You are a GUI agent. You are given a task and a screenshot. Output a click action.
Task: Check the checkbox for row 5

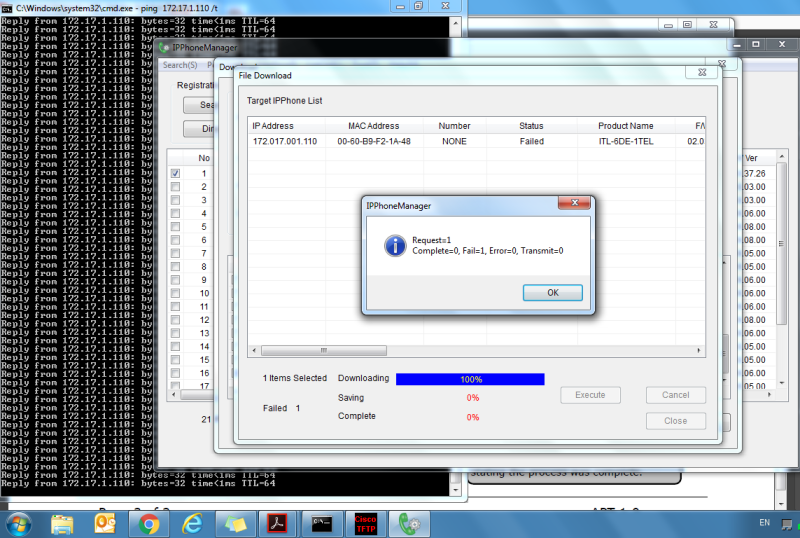[x=175, y=227]
